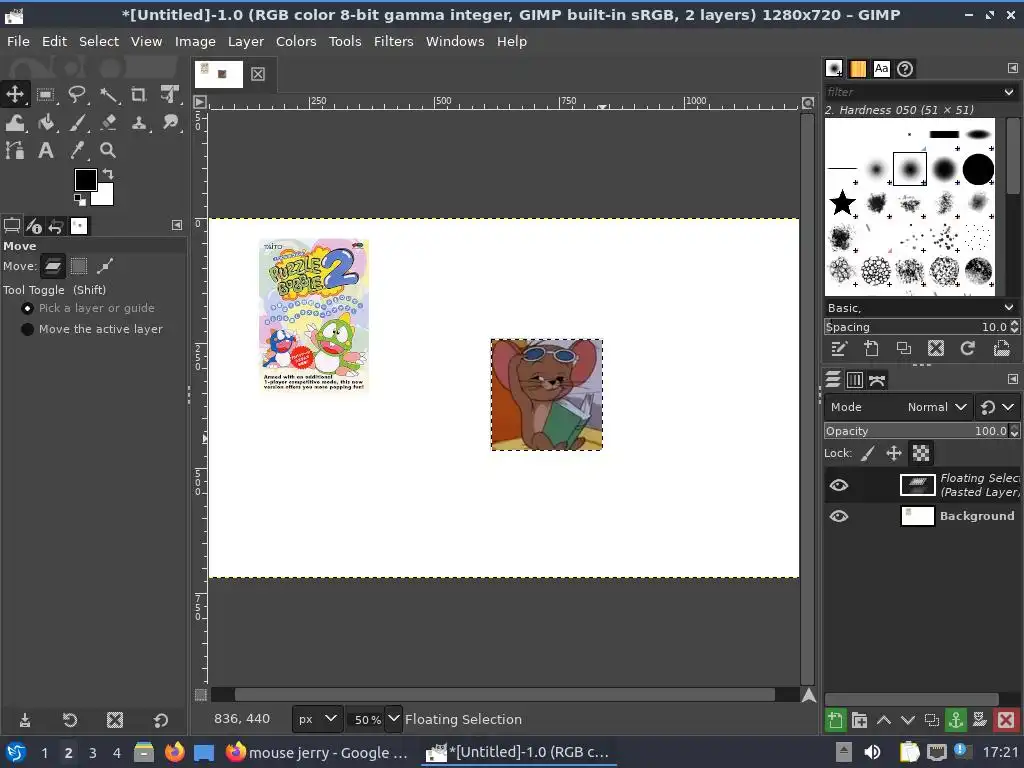
Task: Select the Fuzzy Select wand tool
Action: (x=108, y=95)
